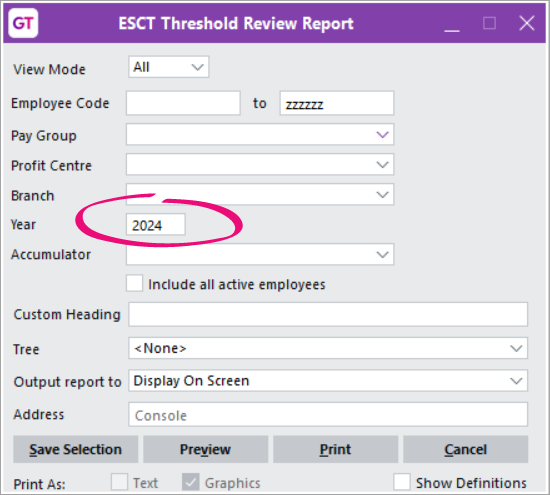The height and width of the screenshot is (495, 550).
Task: Open the Accumulator dropdown
Action: [x=260, y=254]
